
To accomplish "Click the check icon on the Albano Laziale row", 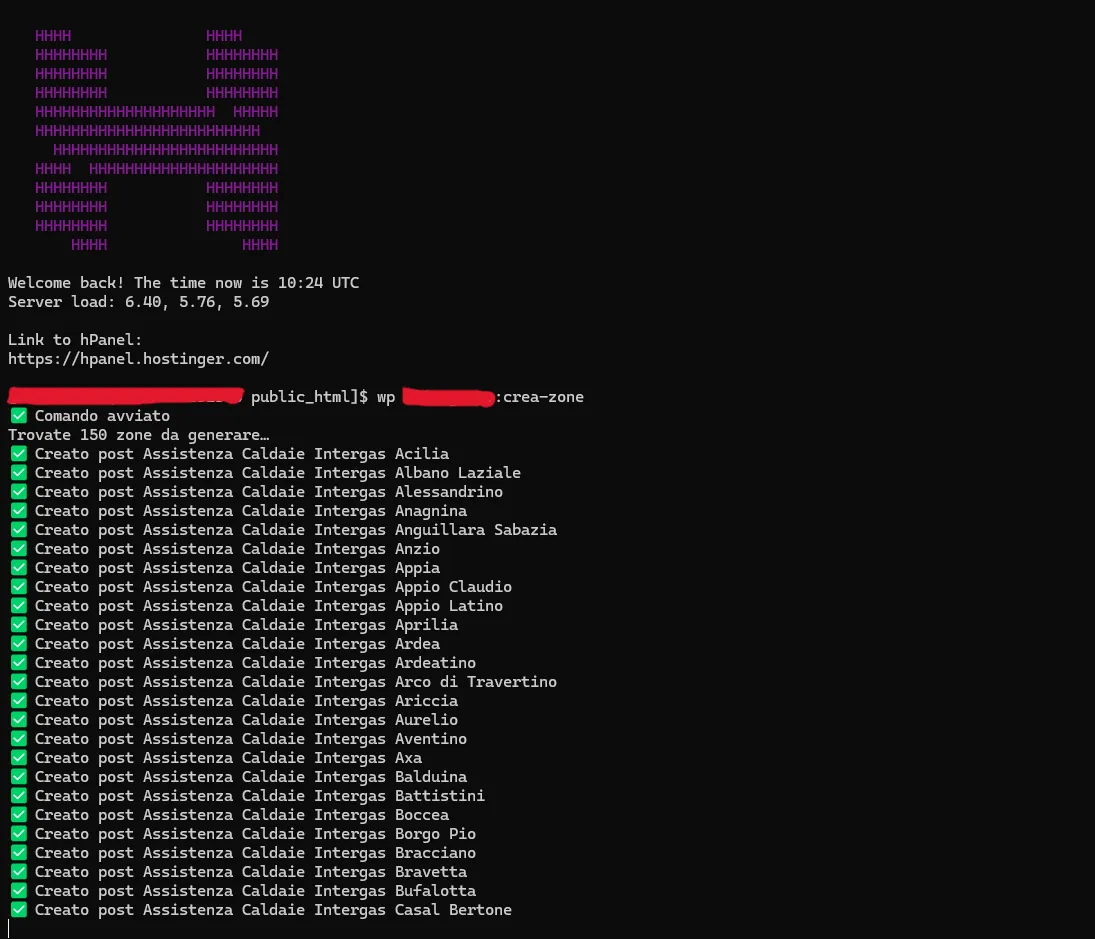I will (x=19, y=473).
